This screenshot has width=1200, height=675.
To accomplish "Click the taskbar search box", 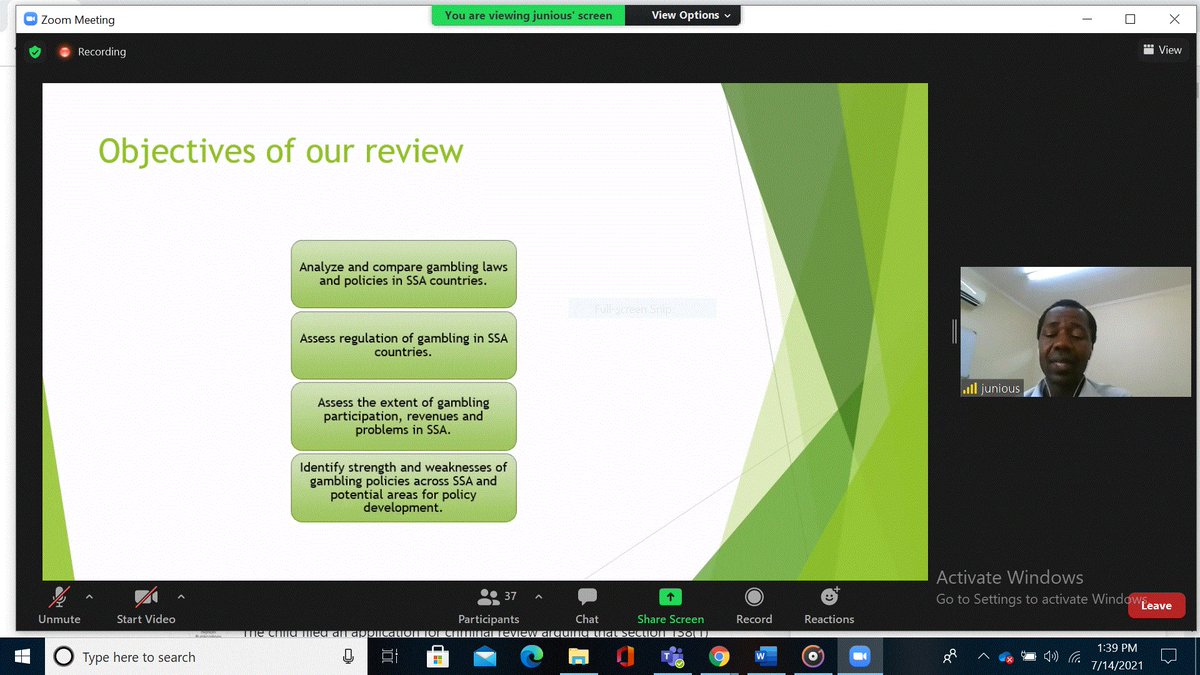I will coord(205,657).
